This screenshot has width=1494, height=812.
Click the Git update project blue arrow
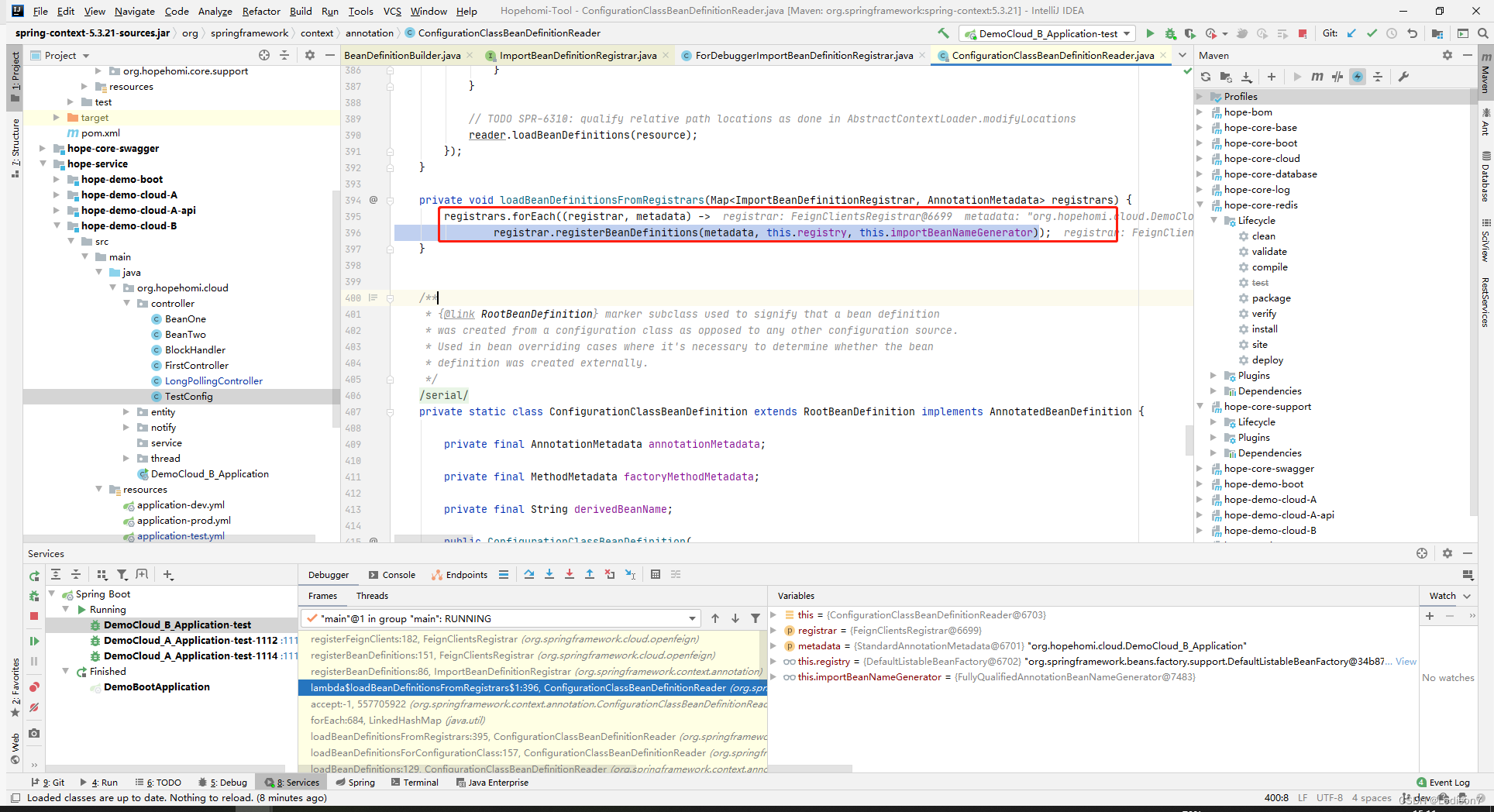tap(1352, 33)
